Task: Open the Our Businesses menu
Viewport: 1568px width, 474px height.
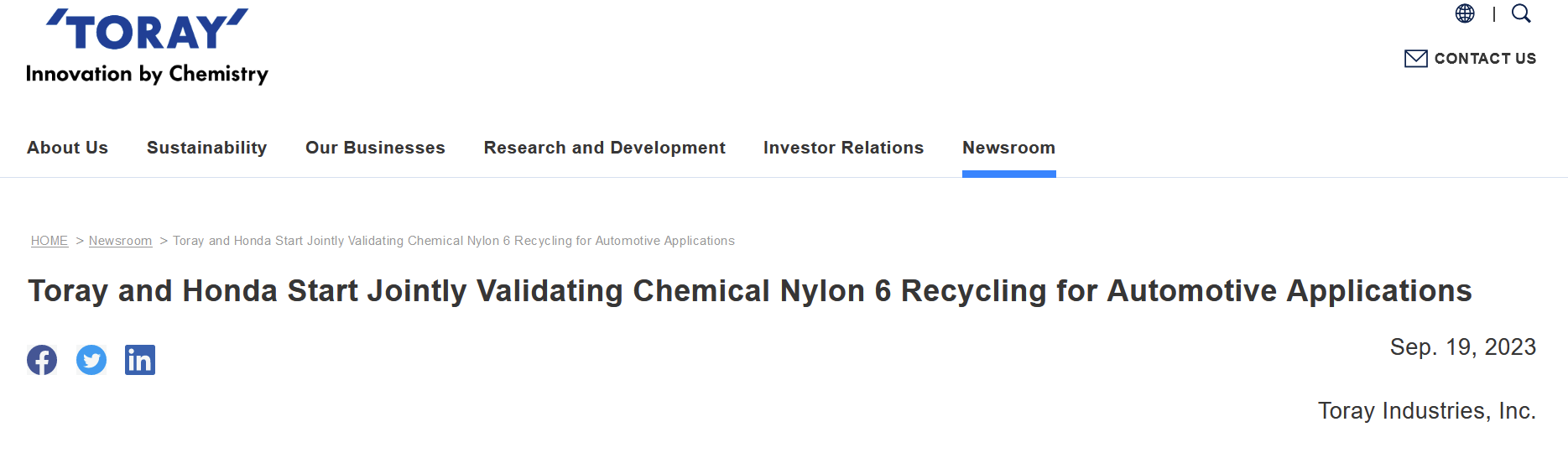Action: coord(375,148)
